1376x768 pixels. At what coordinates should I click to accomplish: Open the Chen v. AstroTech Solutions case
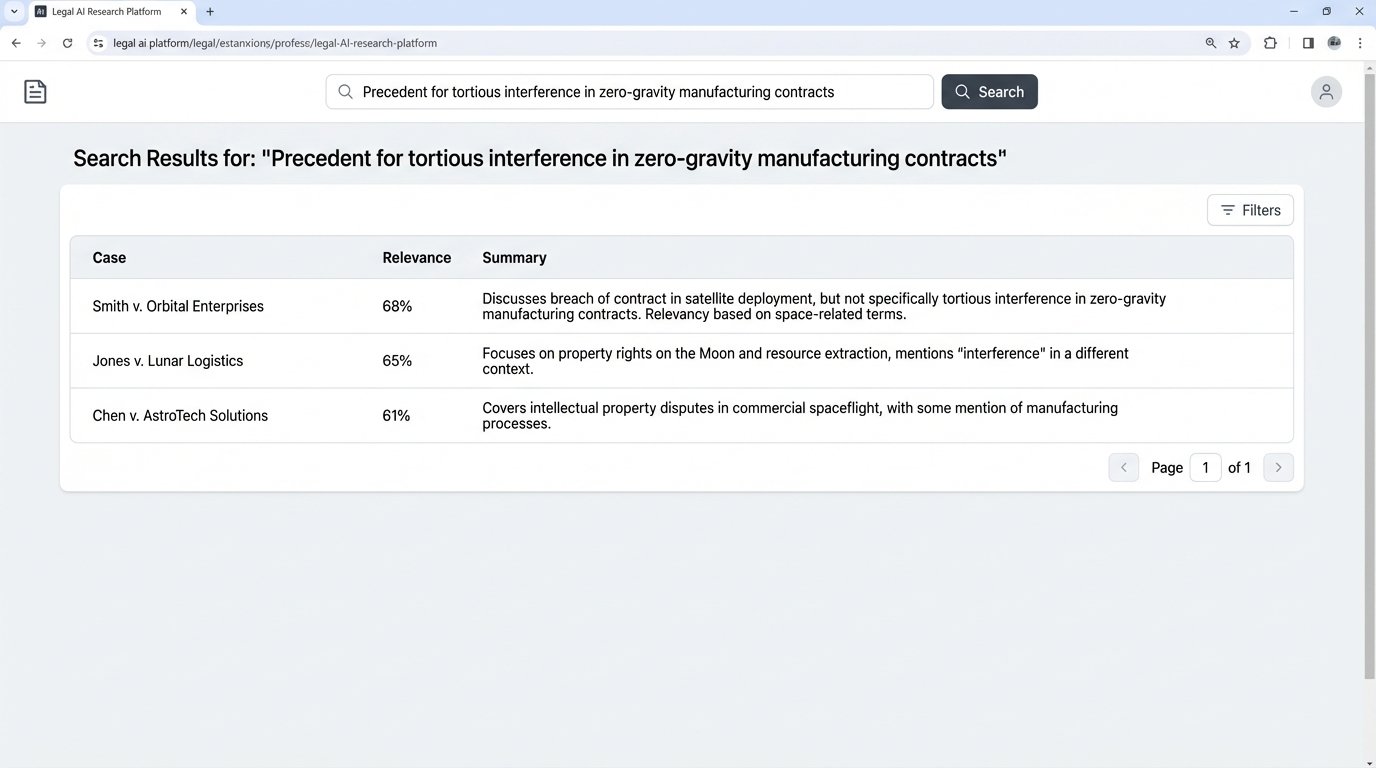(180, 416)
